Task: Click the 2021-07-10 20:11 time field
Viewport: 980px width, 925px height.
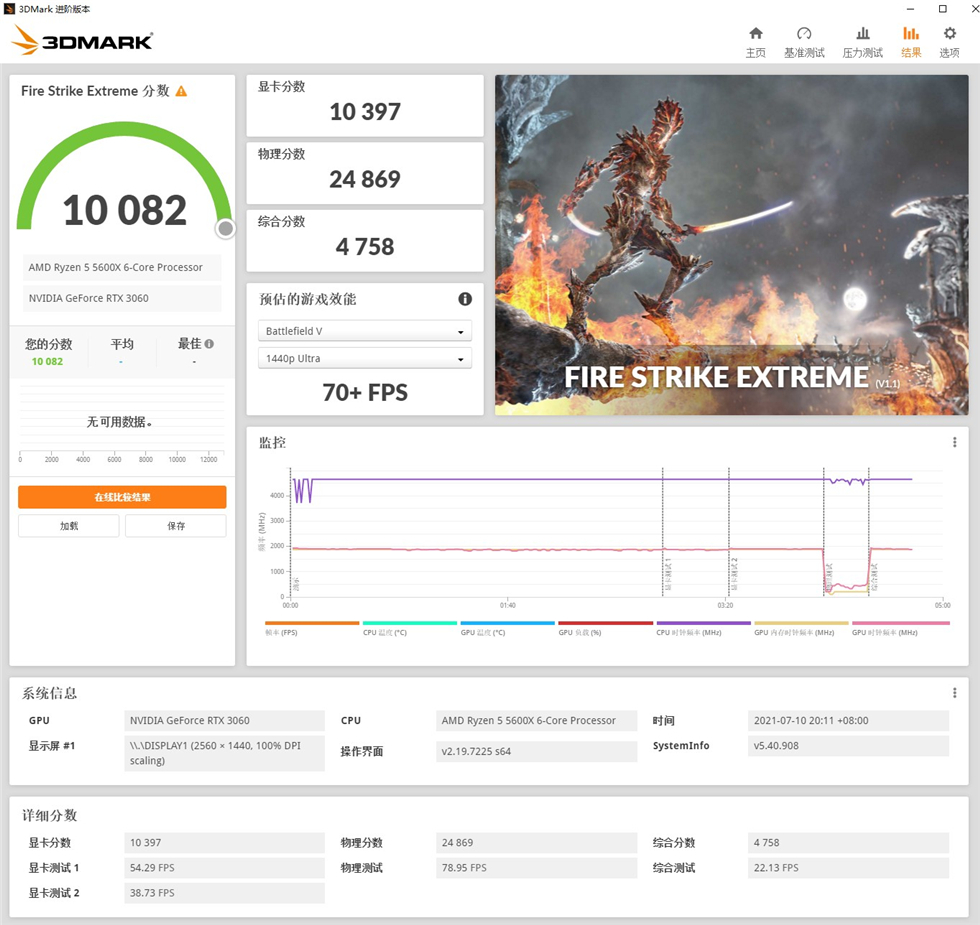Action: [848, 721]
